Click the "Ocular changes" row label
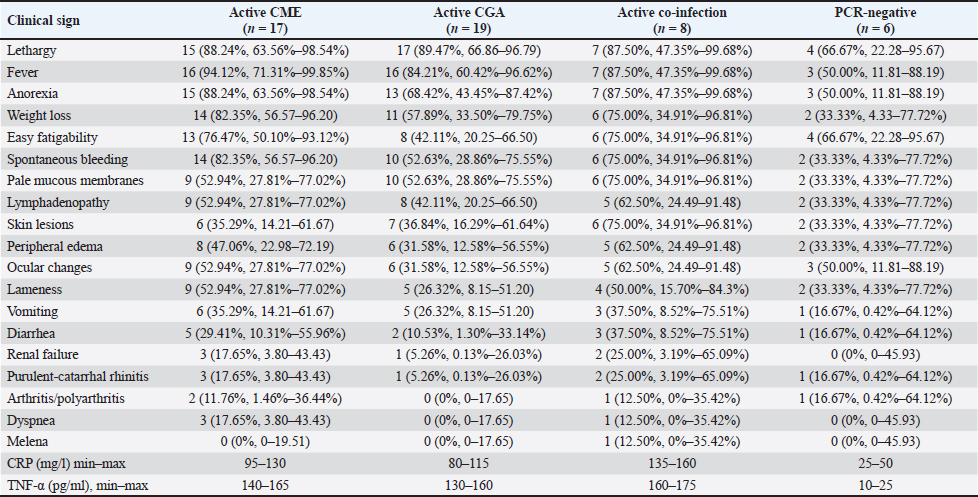 [42, 267]
